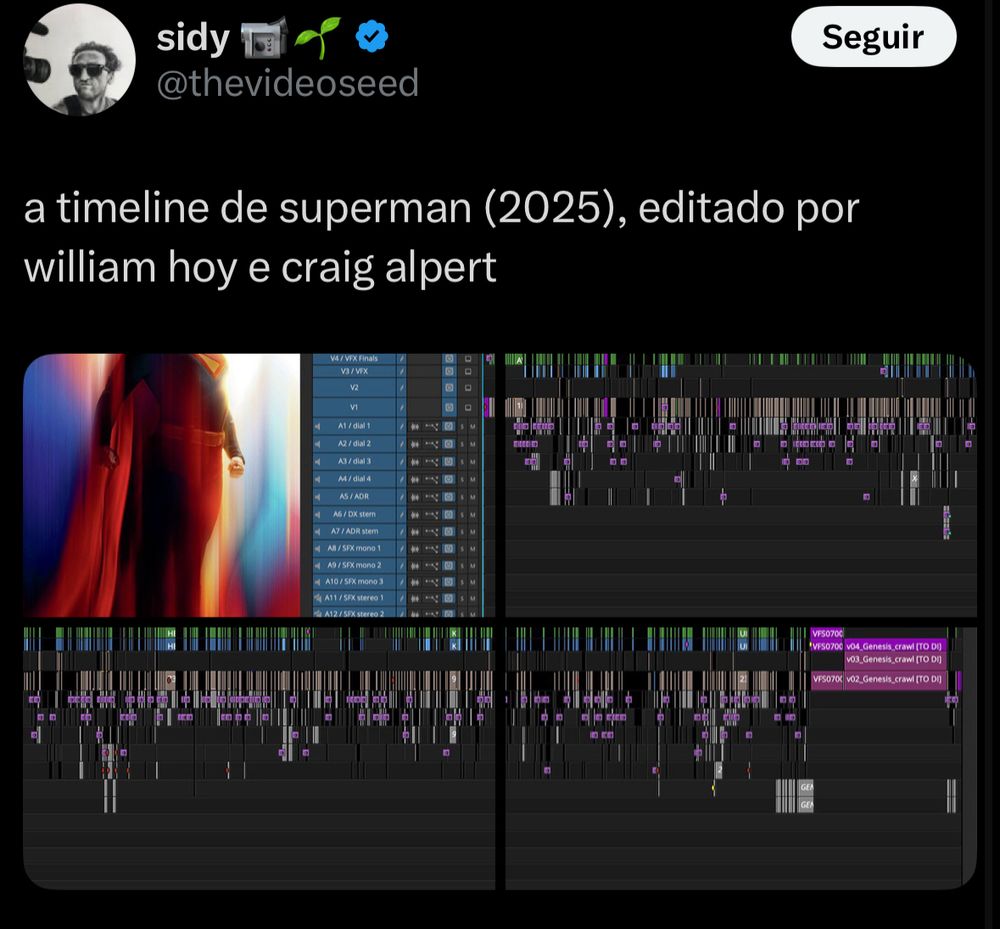Solo the A5 / ADR track

click(x=462, y=497)
